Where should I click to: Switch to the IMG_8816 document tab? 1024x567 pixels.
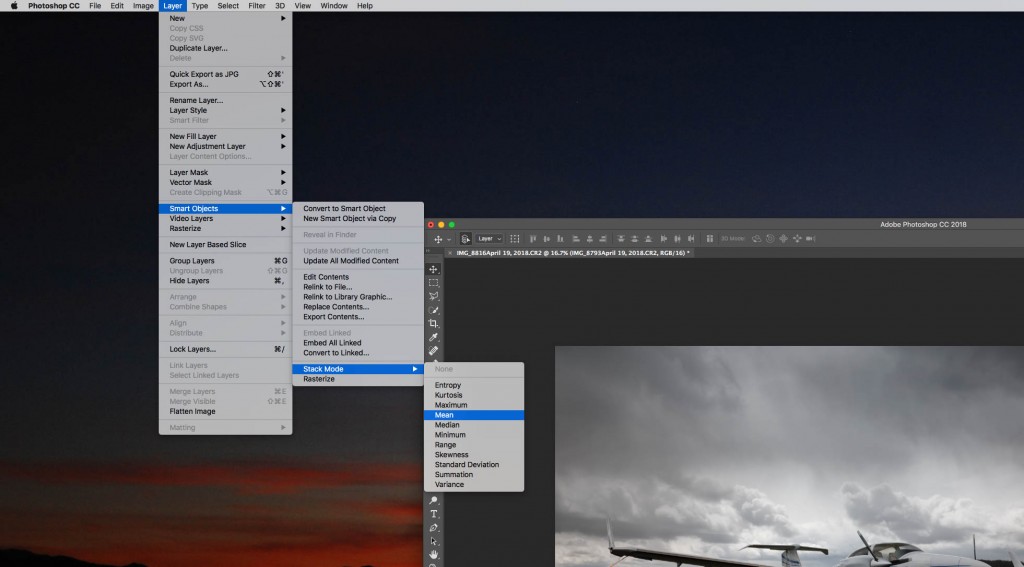[x=572, y=253]
